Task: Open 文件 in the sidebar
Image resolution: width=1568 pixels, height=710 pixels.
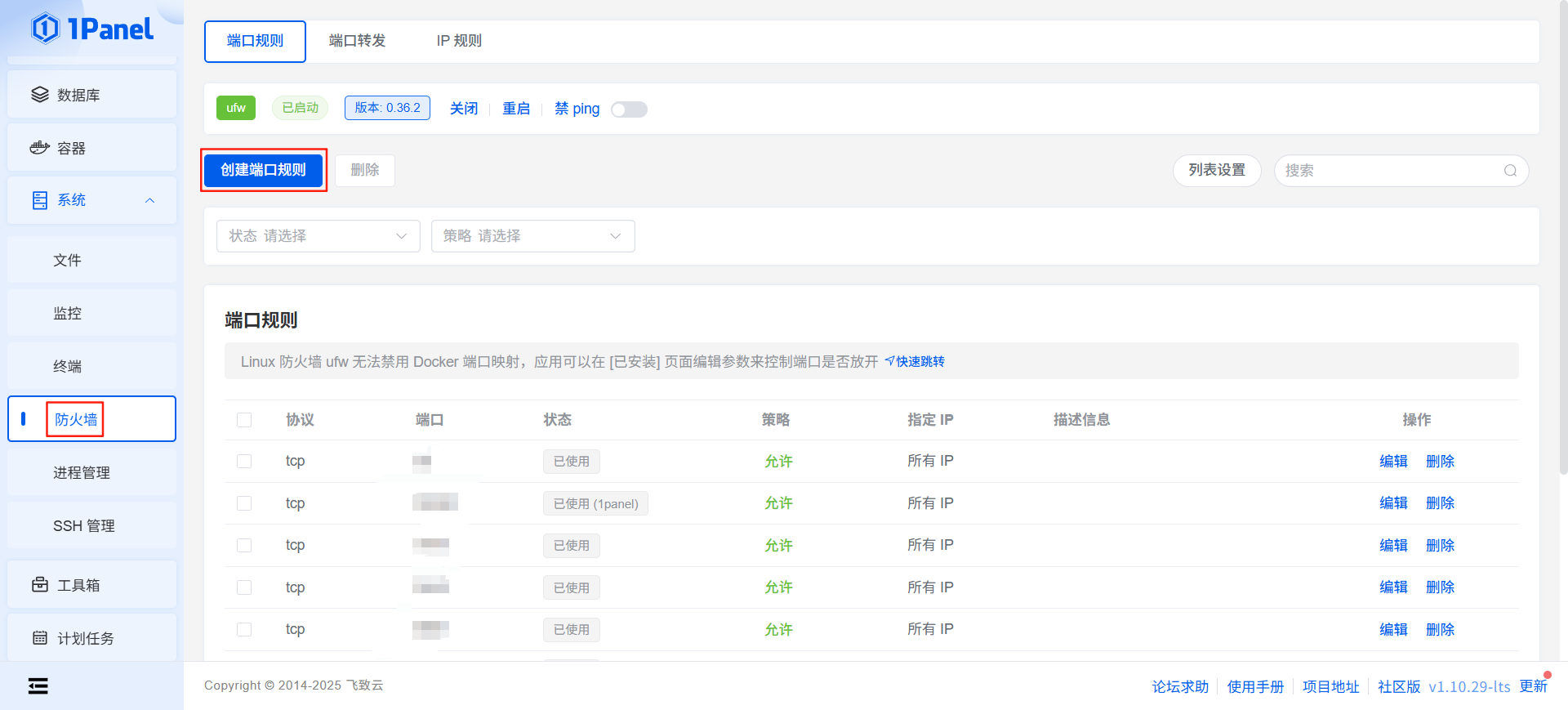Action: point(91,260)
